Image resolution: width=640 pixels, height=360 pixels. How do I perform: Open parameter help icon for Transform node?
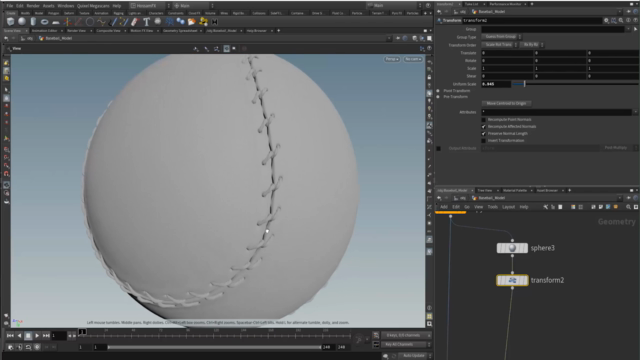coord(635,20)
